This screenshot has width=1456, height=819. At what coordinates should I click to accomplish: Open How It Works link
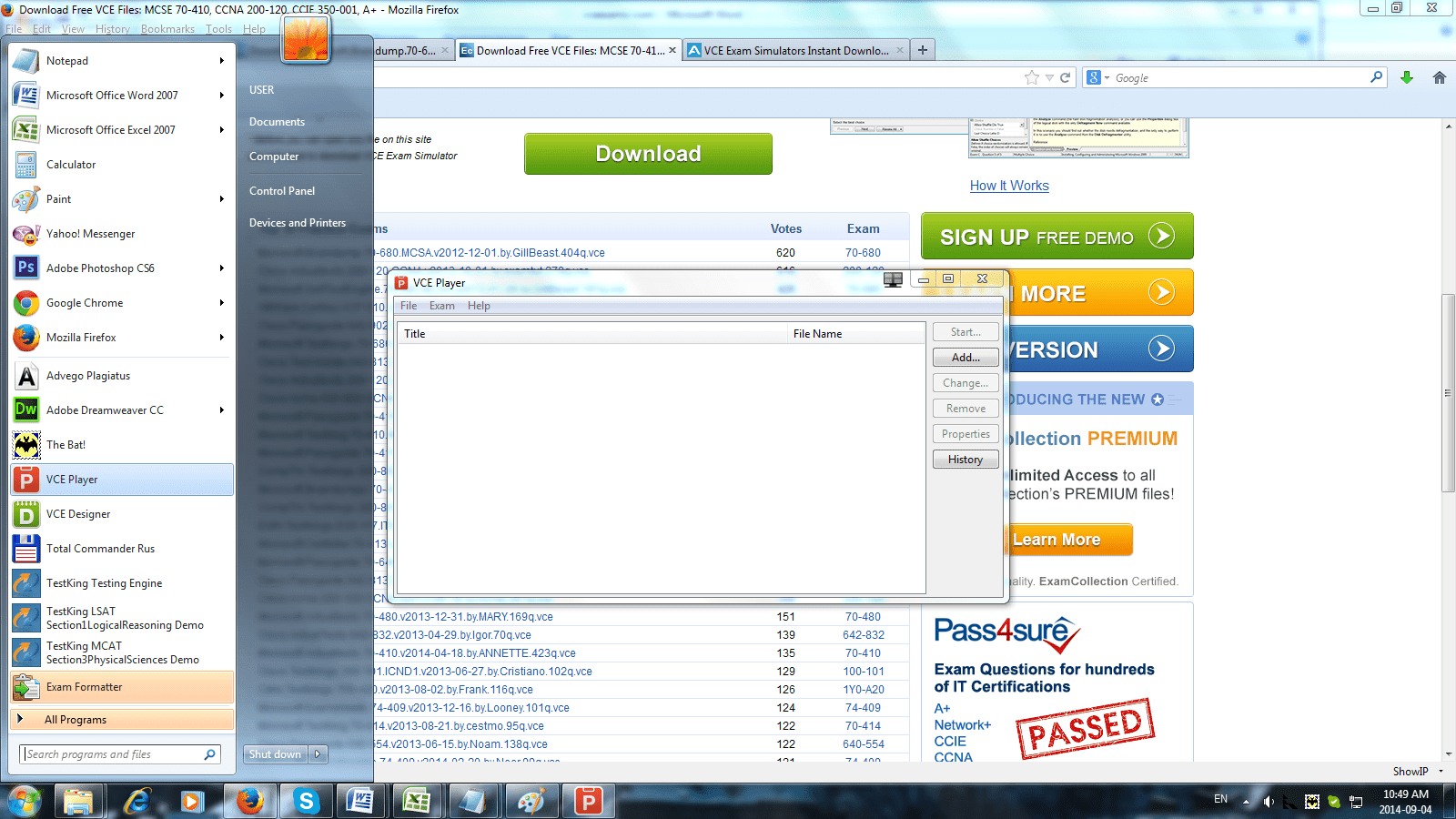(1009, 186)
